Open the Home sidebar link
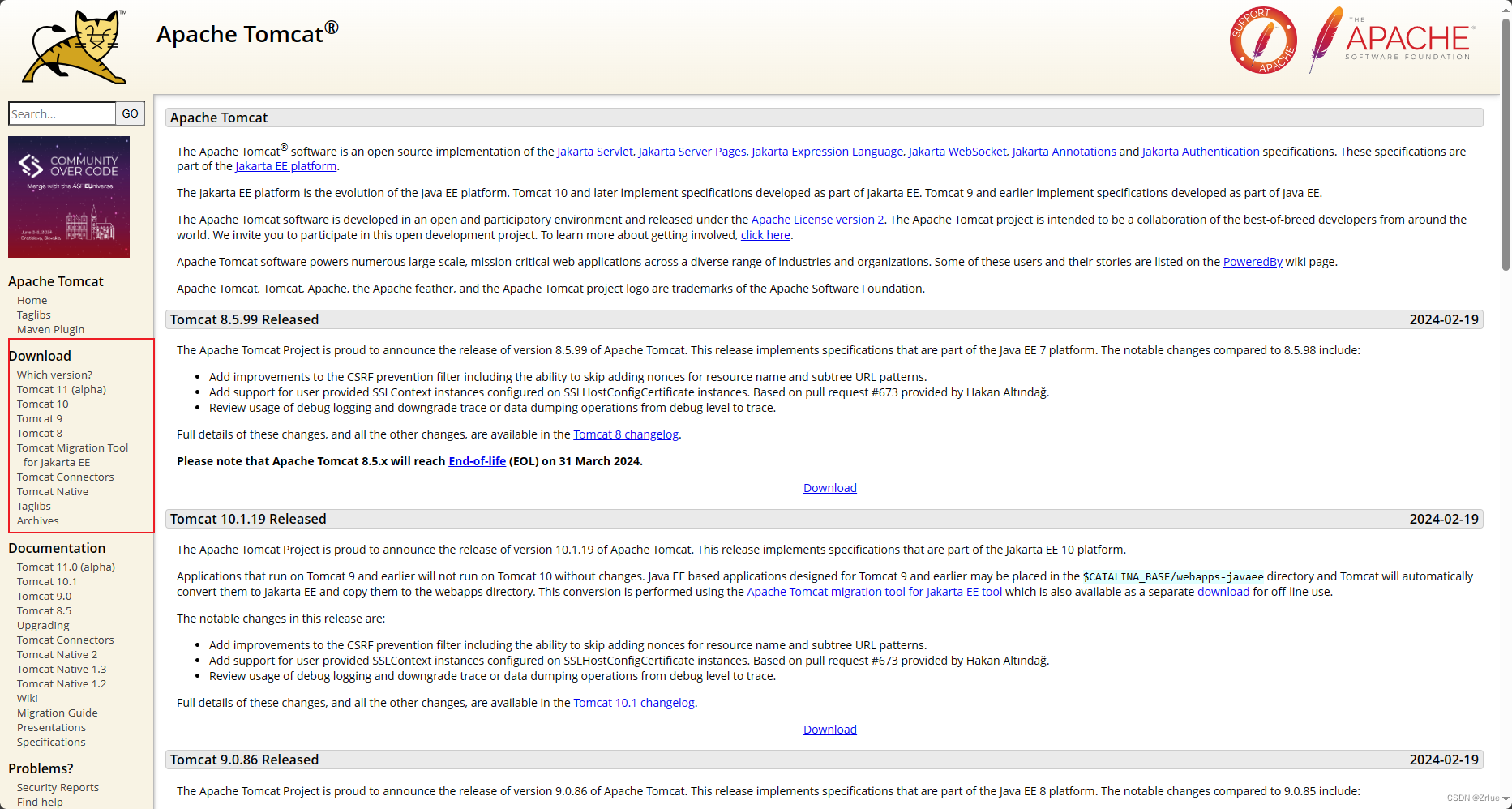 point(32,301)
